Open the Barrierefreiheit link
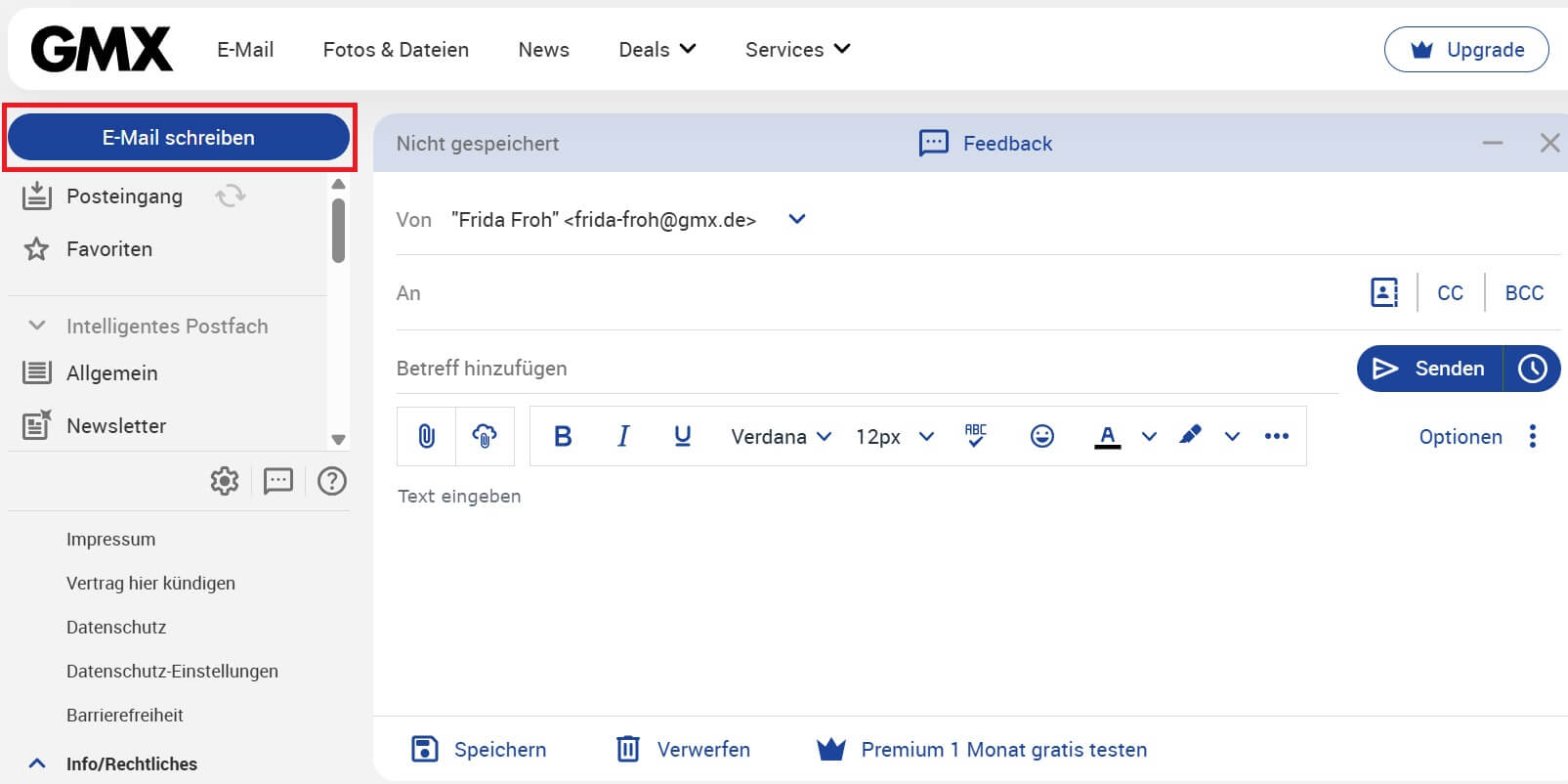 click(125, 715)
